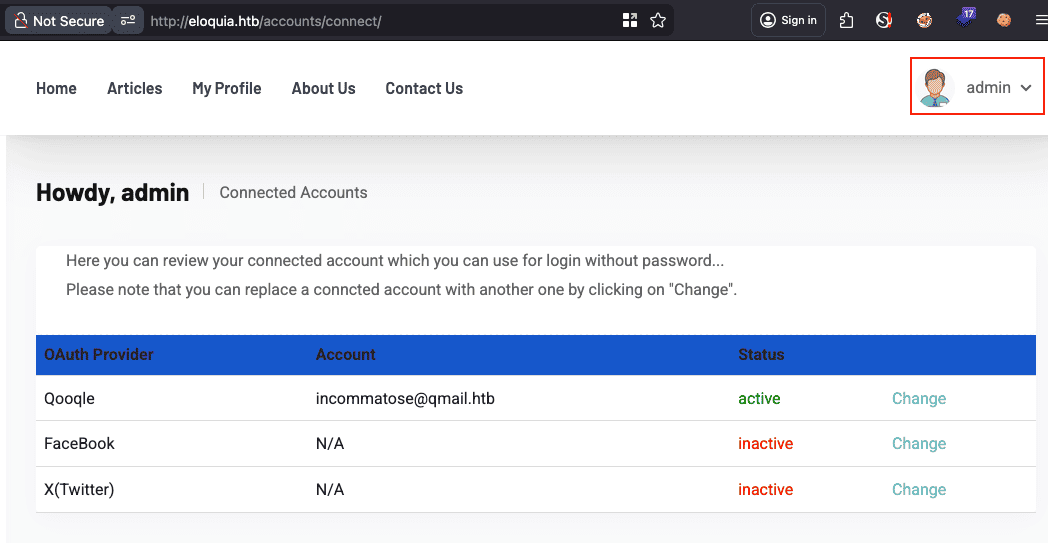
Task: Click the browser Sign in button
Action: (x=789, y=21)
